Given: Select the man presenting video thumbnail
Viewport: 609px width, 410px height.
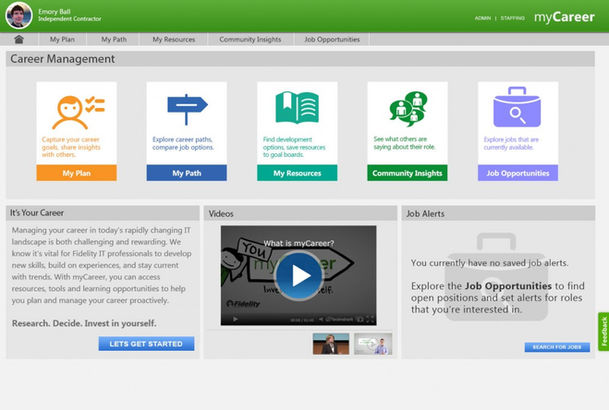Looking at the screenshot, I should pyautogui.click(x=373, y=344).
